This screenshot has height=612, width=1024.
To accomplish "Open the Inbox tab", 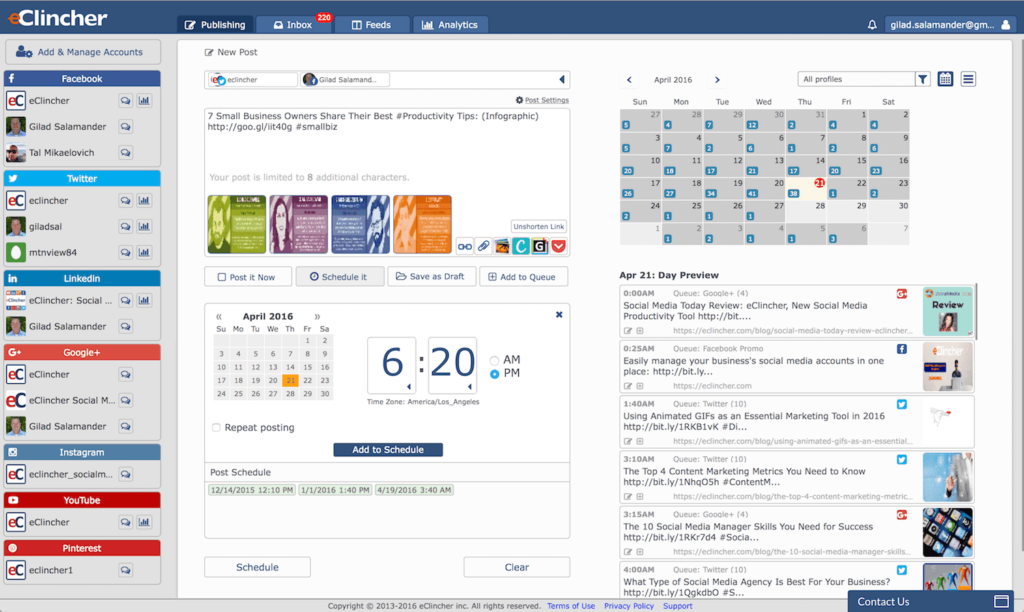I will pos(291,25).
